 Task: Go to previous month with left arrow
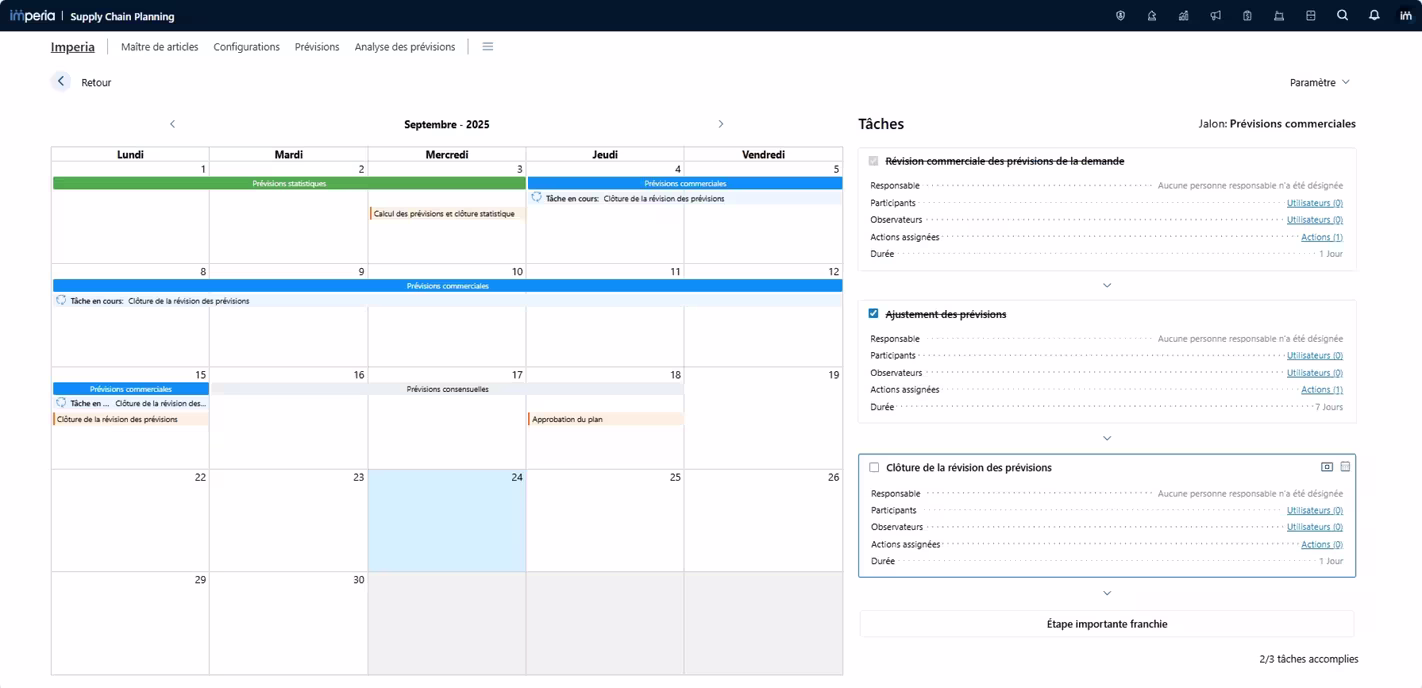pyautogui.click(x=172, y=124)
